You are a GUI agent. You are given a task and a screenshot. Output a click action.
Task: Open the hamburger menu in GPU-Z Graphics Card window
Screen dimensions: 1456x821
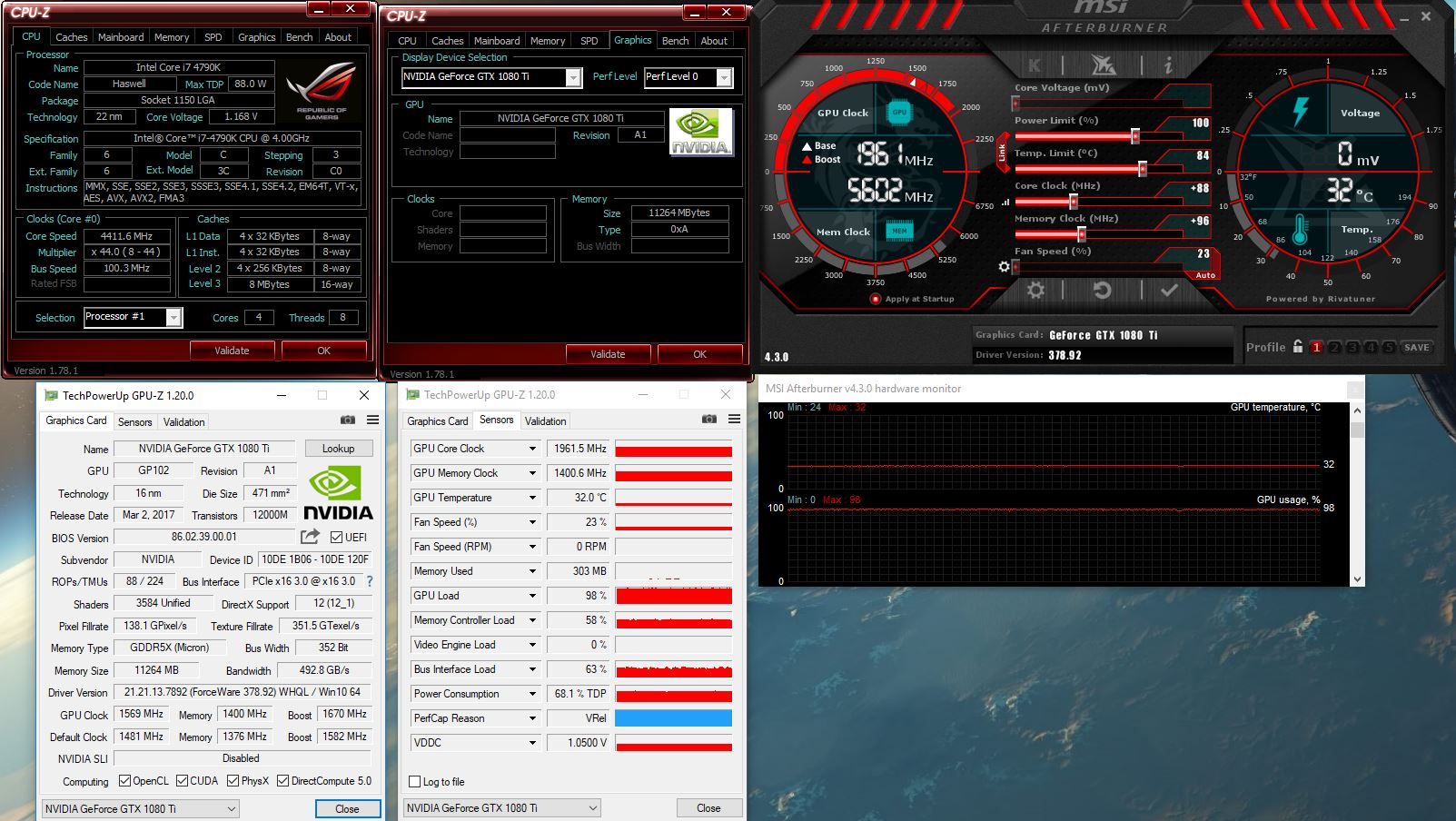click(372, 420)
